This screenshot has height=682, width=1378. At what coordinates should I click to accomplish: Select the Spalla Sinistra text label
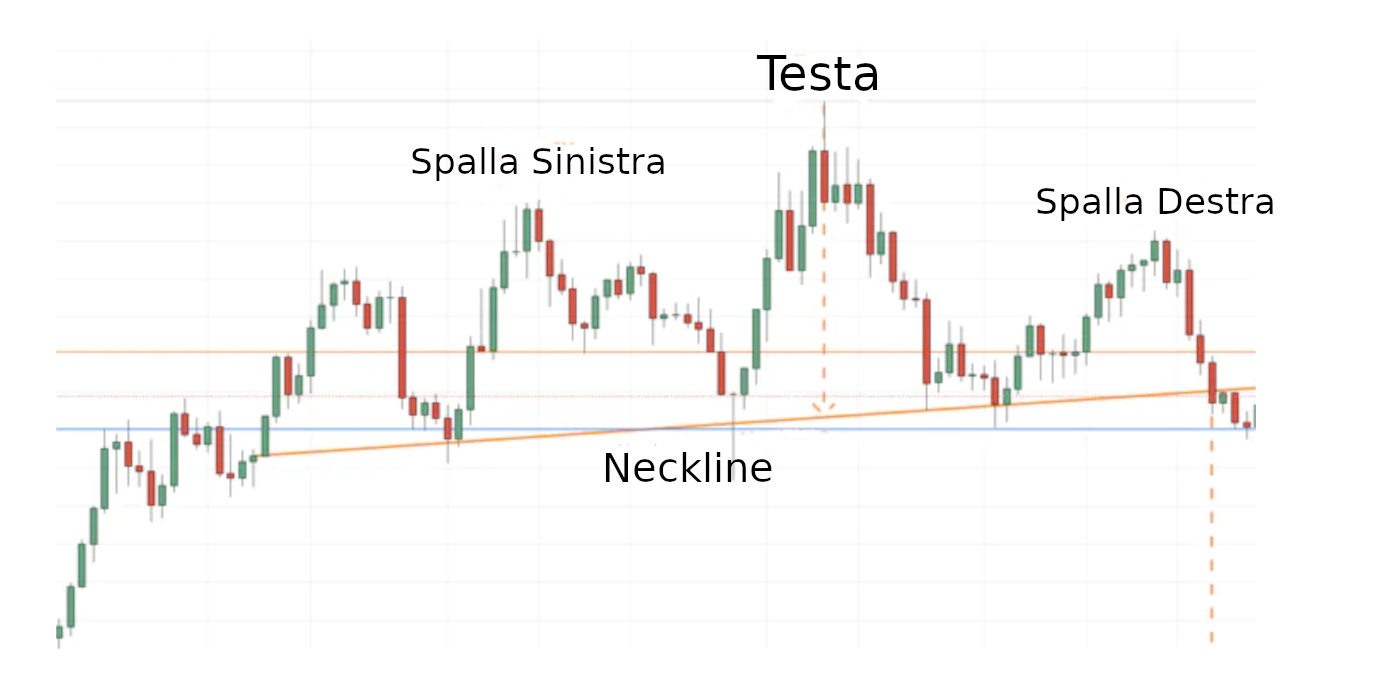pyautogui.click(x=538, y=162)
